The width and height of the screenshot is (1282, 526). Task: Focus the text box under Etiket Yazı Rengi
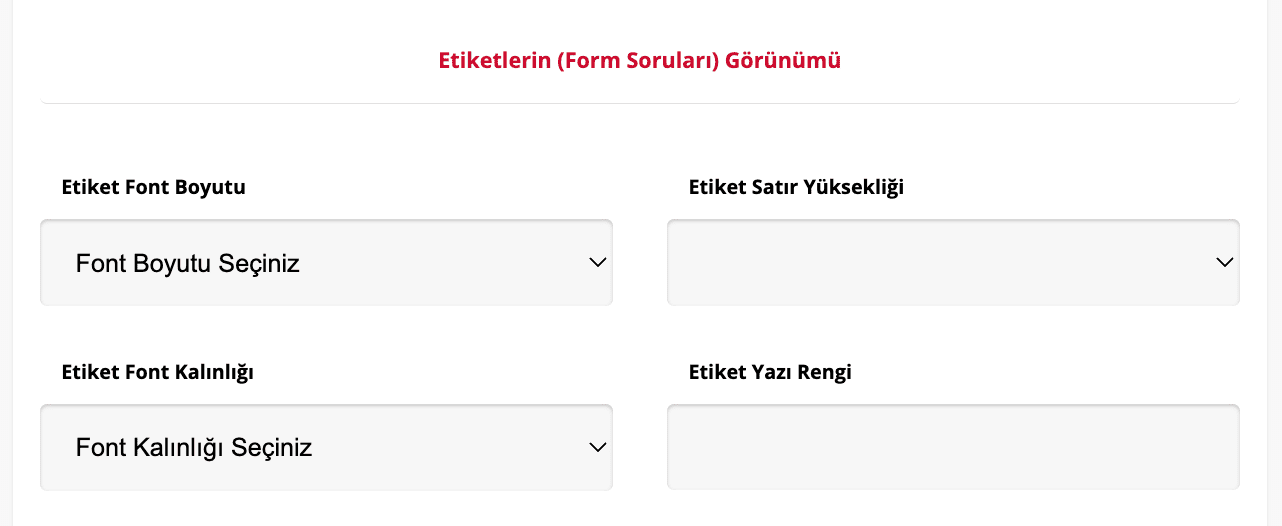click(953, 447)
